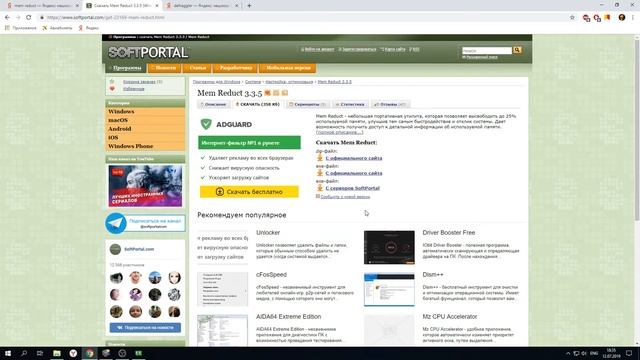This screenshot has height=360, width=640.
Task: Click the site search input field
Action: coord(487,50)
